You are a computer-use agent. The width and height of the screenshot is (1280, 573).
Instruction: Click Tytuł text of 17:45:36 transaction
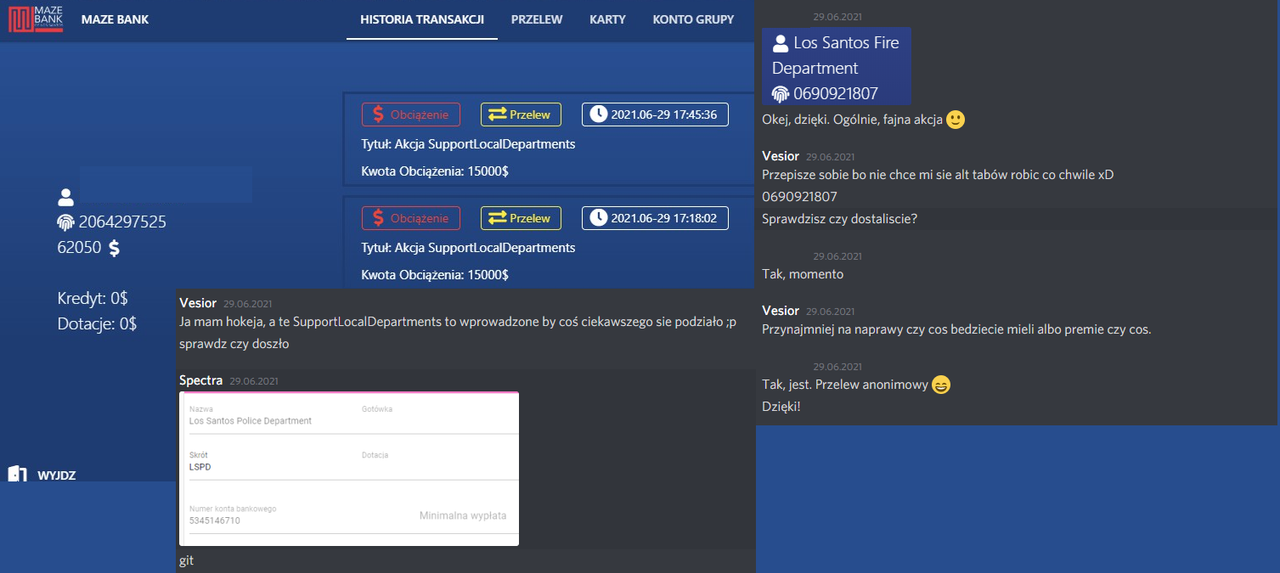468,144
